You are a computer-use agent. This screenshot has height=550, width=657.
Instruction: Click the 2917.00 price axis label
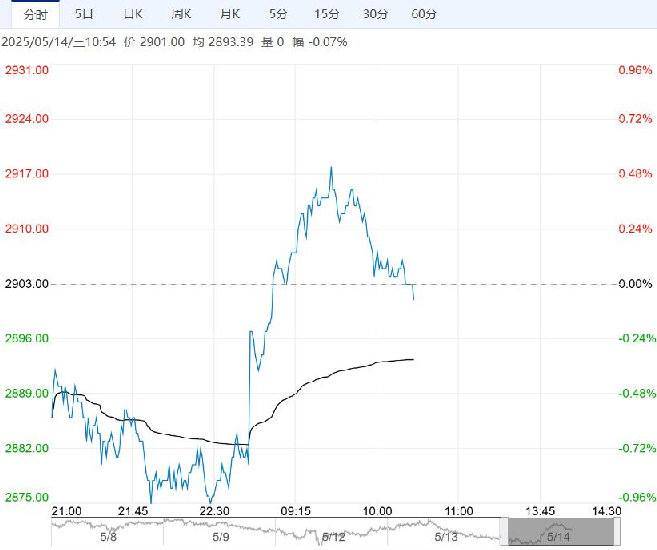point(27,173)
